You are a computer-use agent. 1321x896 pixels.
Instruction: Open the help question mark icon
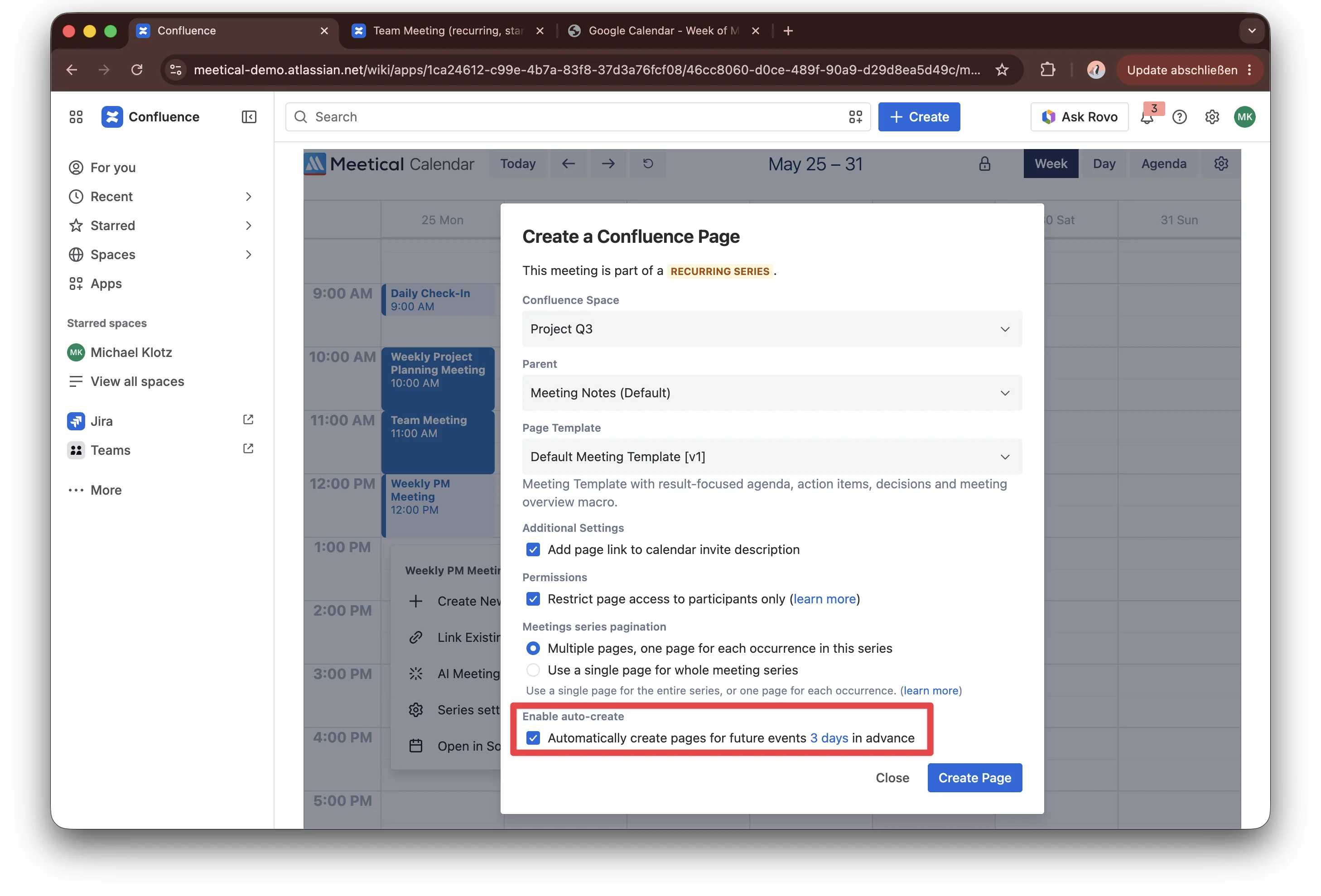(1180, 117)
